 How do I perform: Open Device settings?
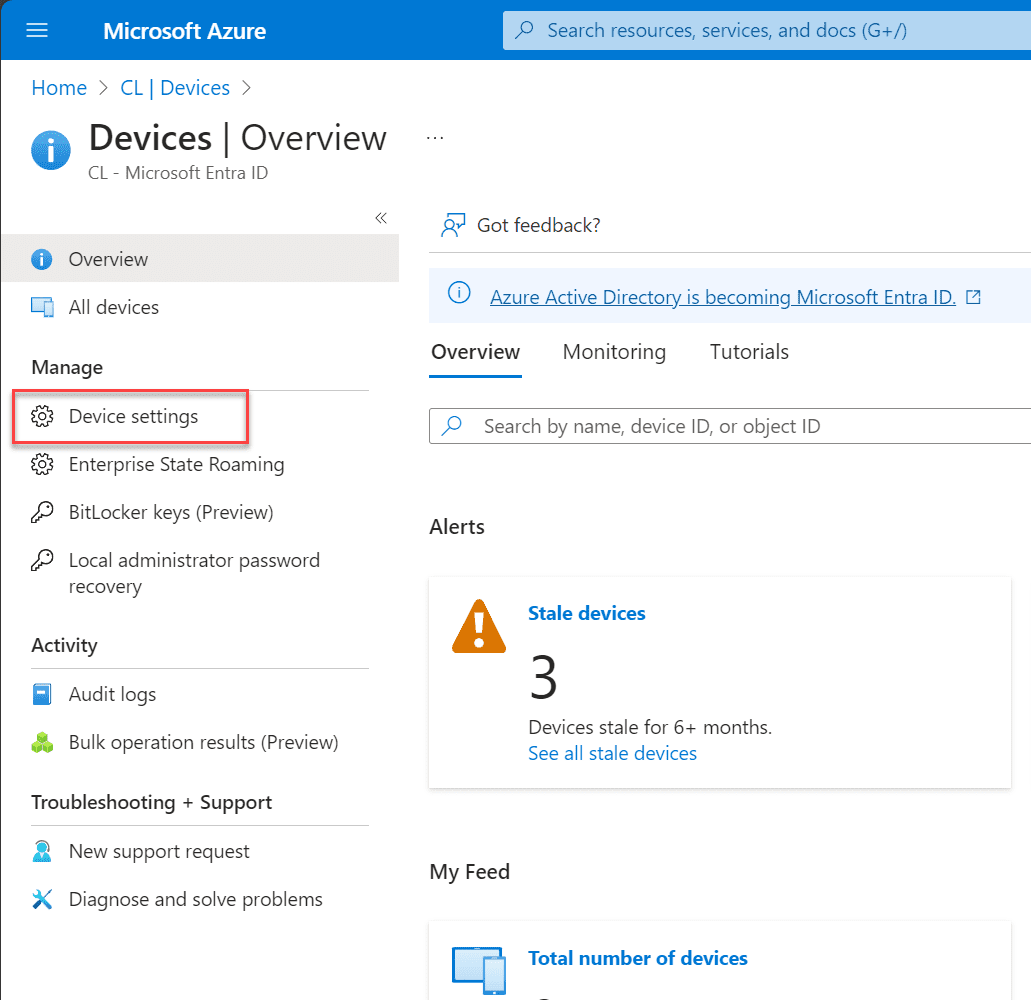pyautogui.click(x=133, y=416)
